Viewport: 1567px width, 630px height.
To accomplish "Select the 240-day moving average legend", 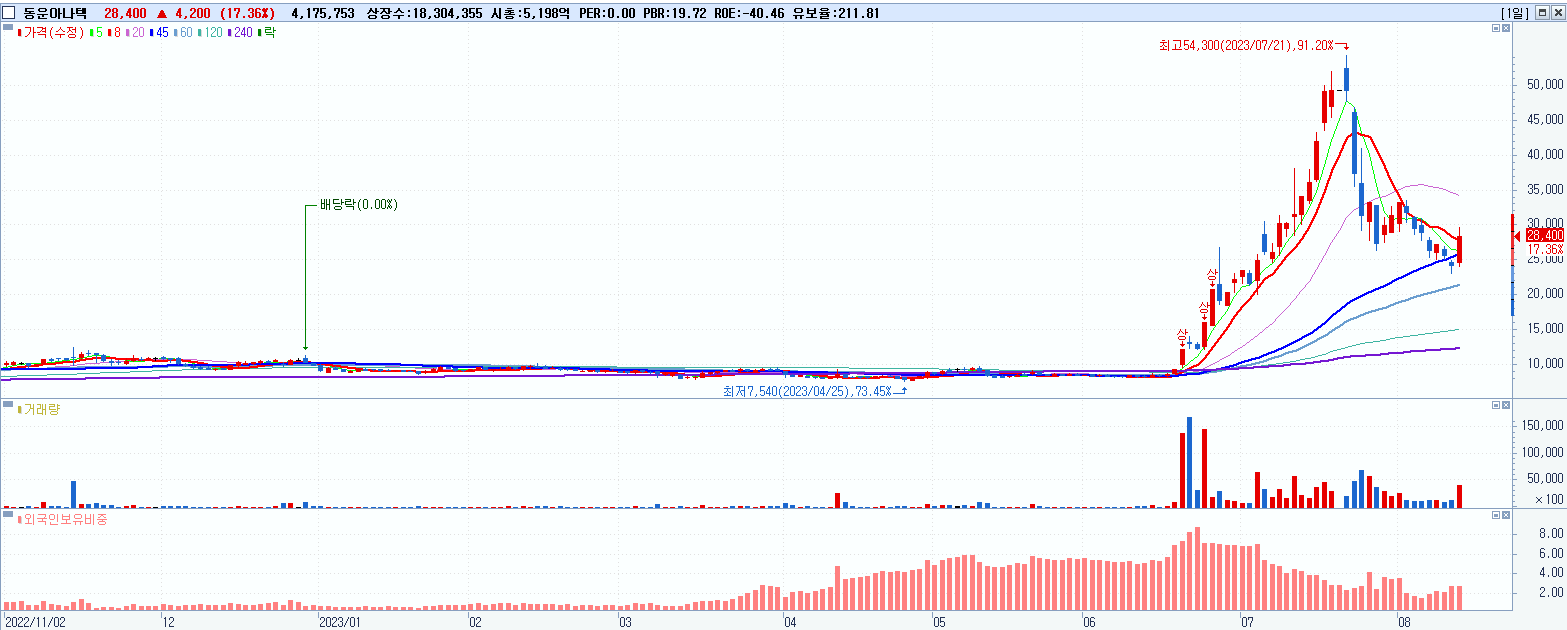I will (239, 33).
